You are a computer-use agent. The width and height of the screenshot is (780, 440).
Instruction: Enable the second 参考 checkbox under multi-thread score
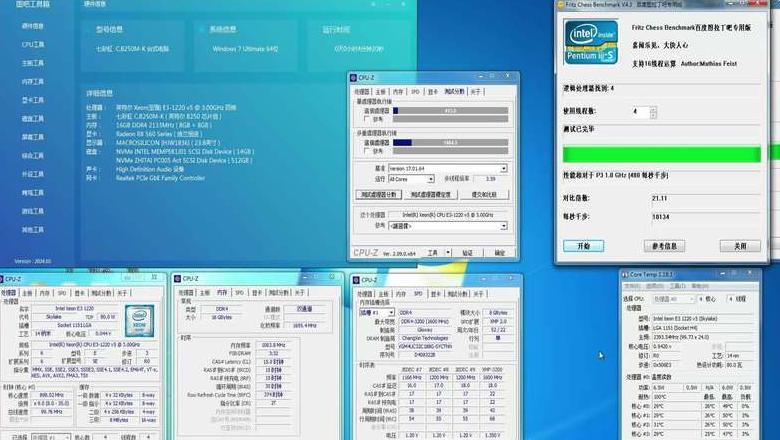[367, 151]
